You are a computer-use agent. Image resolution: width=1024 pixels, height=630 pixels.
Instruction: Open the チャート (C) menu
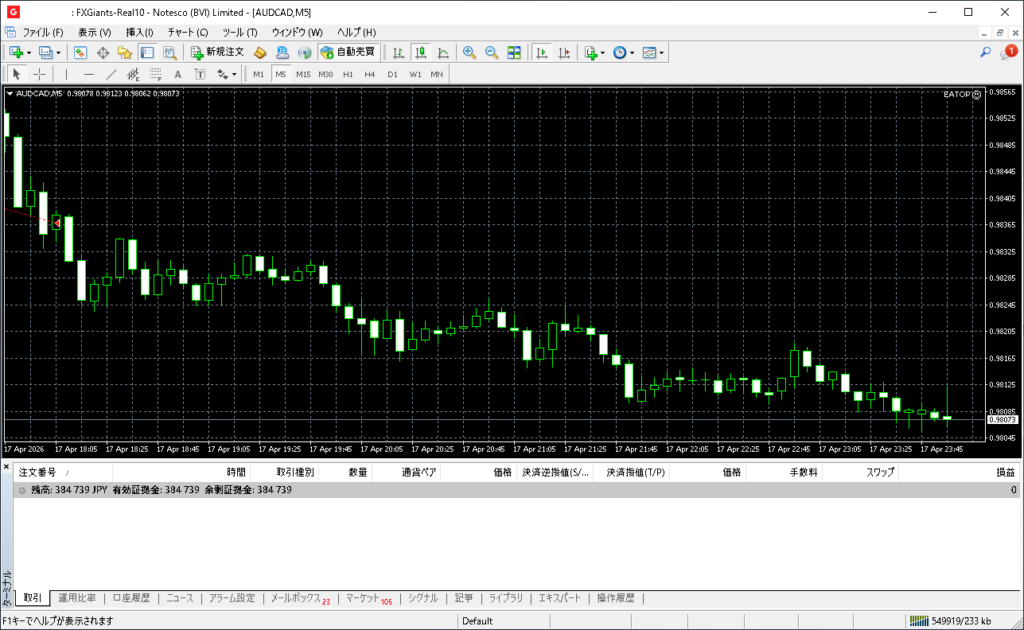(187, 32)
